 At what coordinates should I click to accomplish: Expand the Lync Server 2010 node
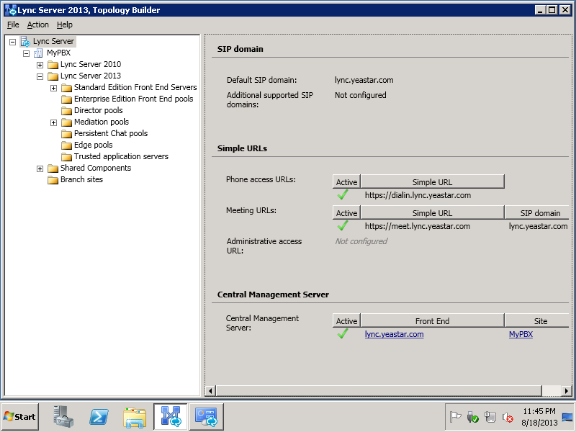(x=40, y=65)
